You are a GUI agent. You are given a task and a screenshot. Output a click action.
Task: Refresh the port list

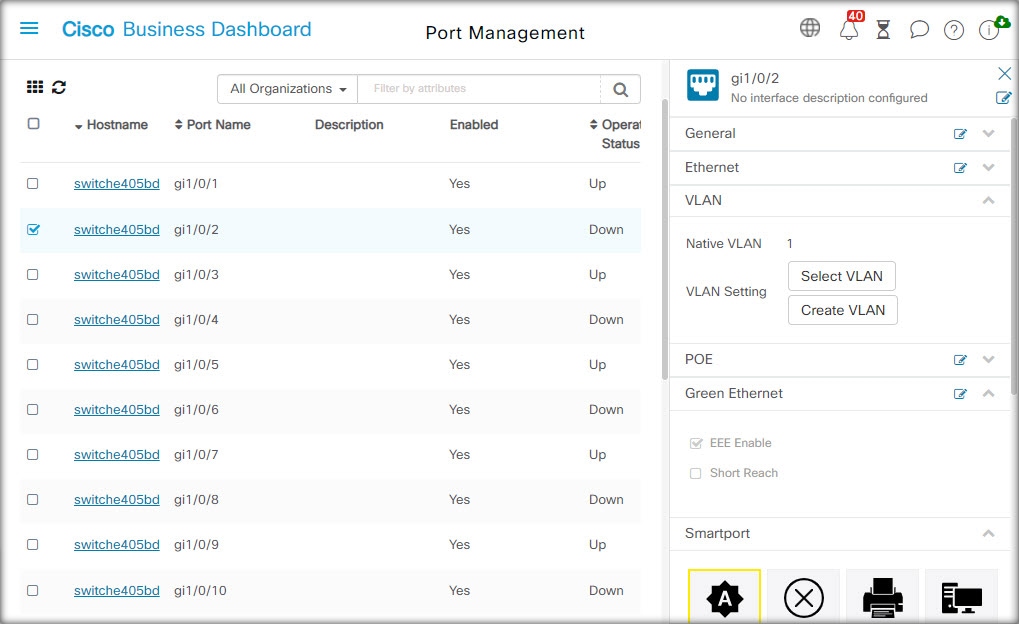pos(59,87)
